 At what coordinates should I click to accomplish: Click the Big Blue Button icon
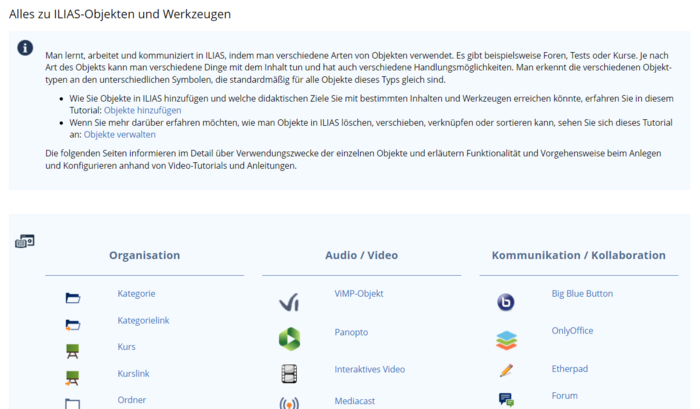(x=506, y=302)
